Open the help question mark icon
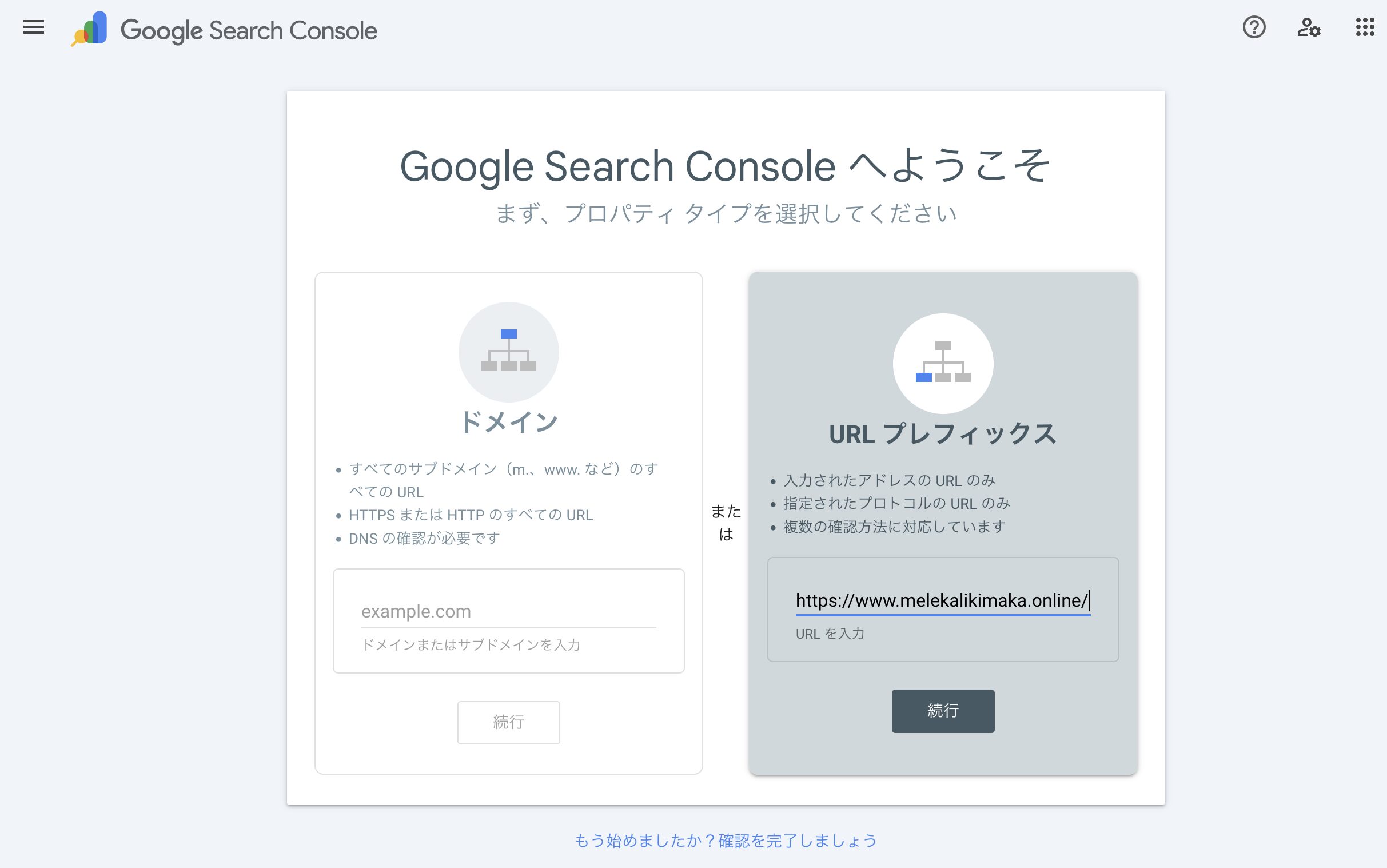The height and width of the screenshot is (868, 1387). pyautogui.click(x=1254, y=27)
